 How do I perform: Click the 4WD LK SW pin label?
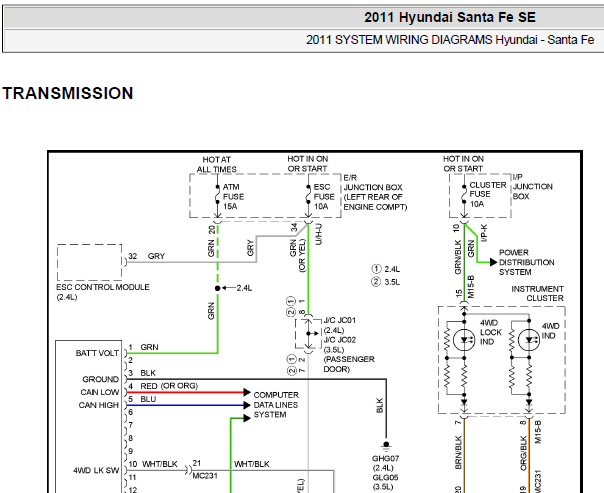pos(96,470)
